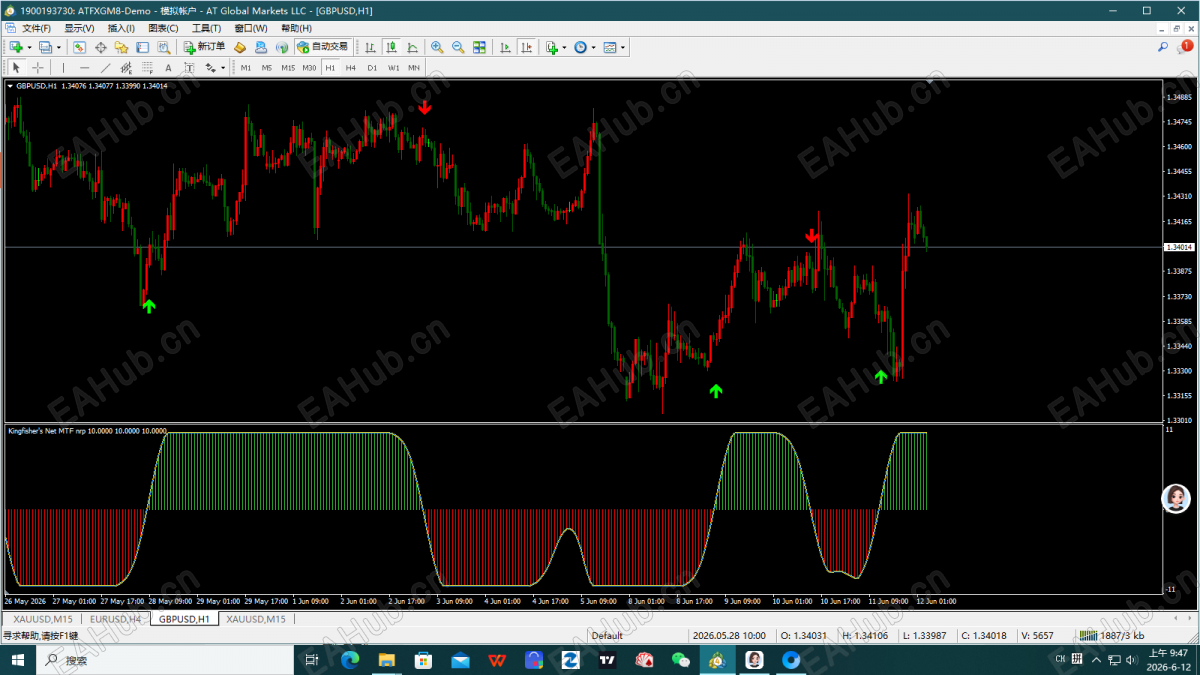Viewport: 1200px width, 675px height.
Task: Open WeChat from the taskbar
Action: point(681,660)
